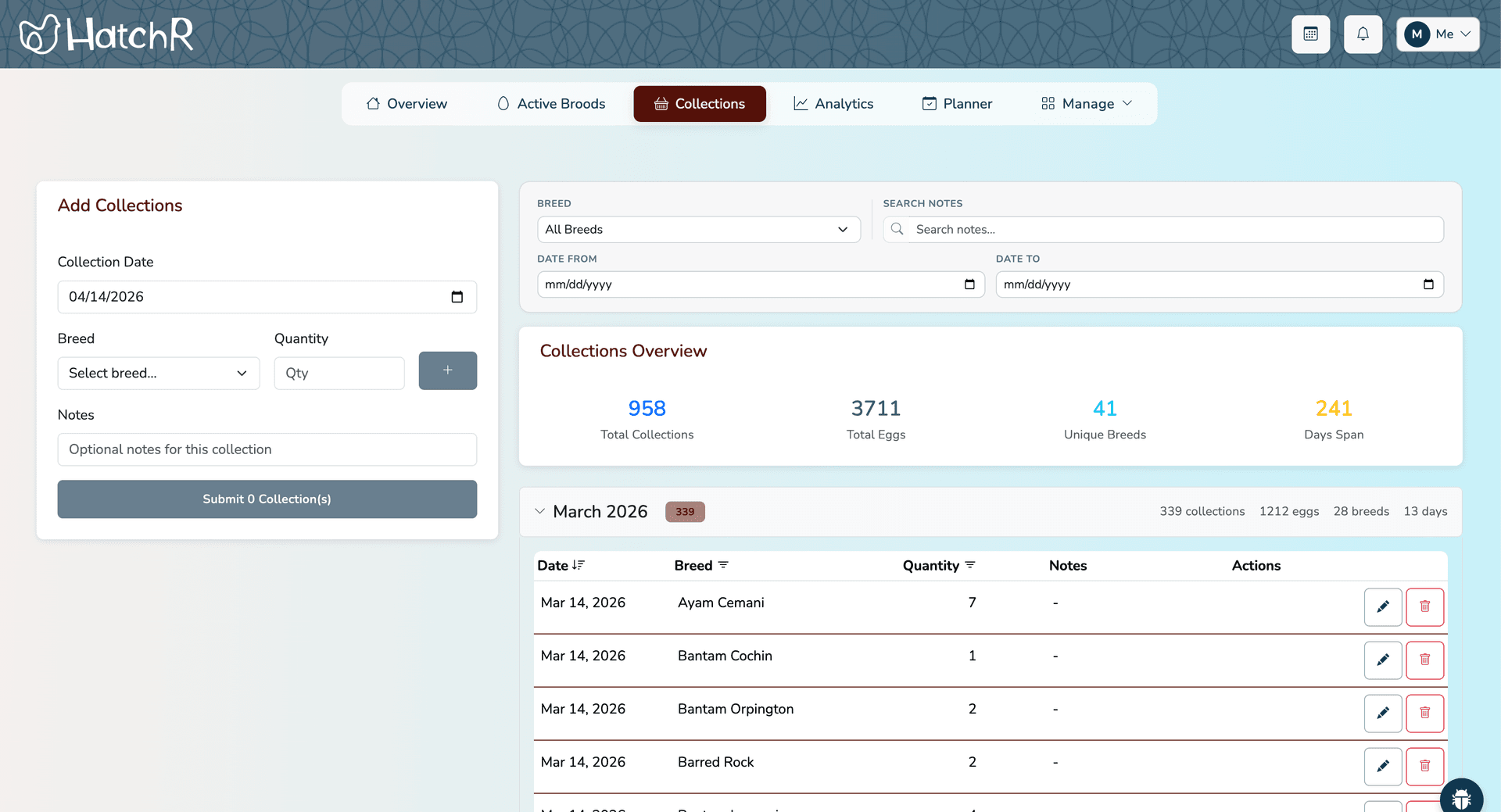The image size is (1501, 812).
Task: Open the All Breeds filter dropdown
Action: [x=698, y=230]
